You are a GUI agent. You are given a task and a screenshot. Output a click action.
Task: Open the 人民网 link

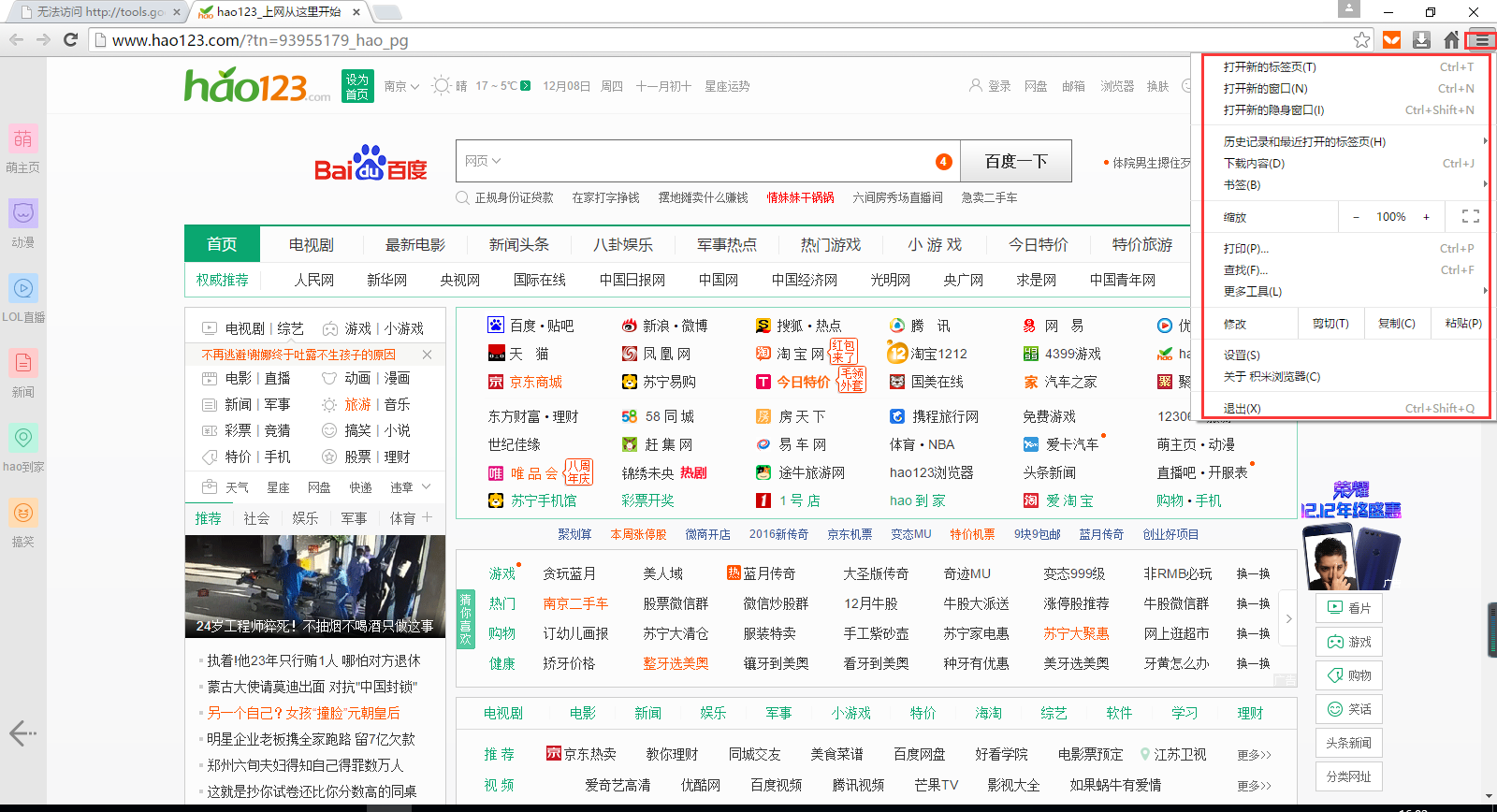point(314,280)
